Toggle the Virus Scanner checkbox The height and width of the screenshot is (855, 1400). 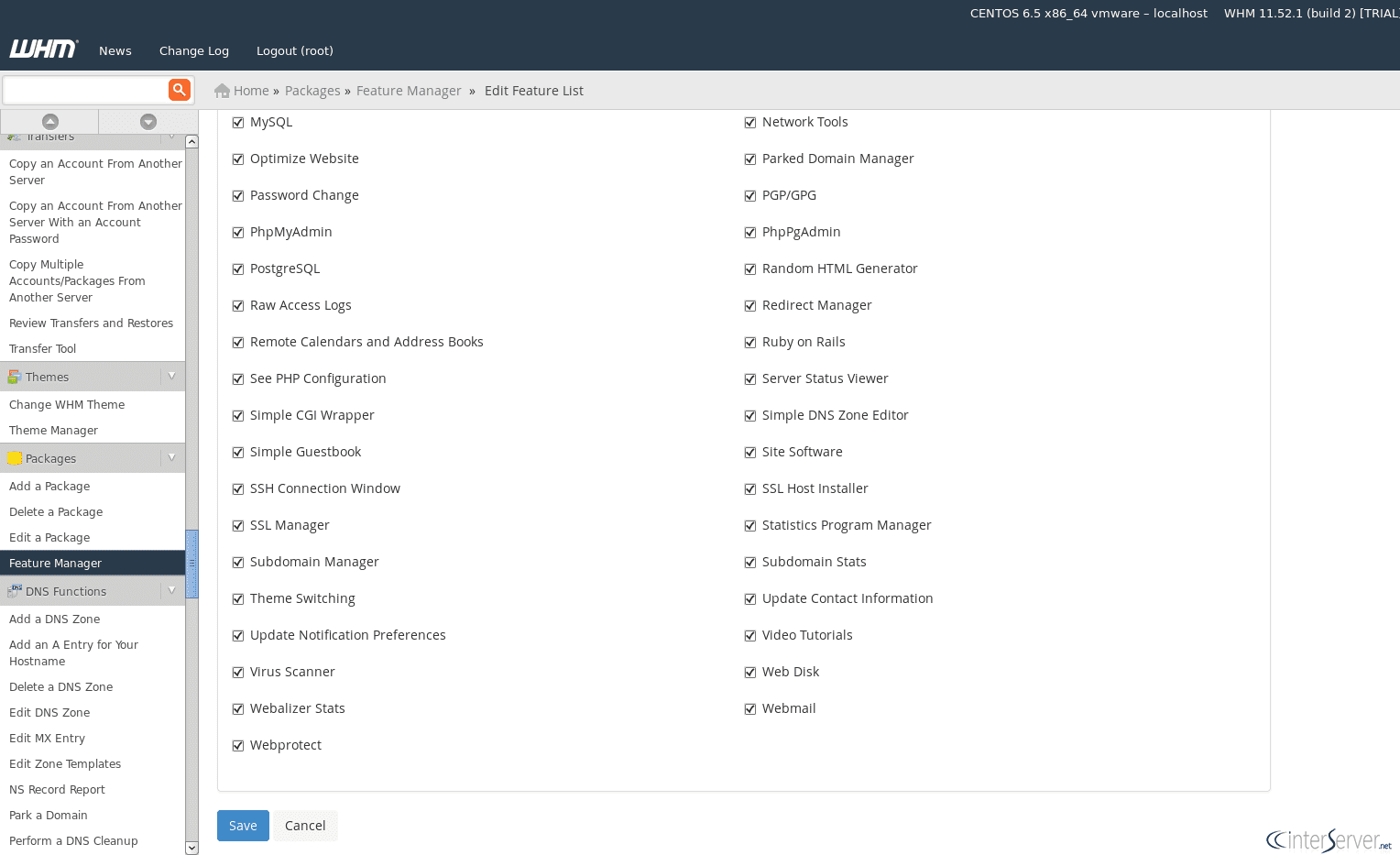238,672
